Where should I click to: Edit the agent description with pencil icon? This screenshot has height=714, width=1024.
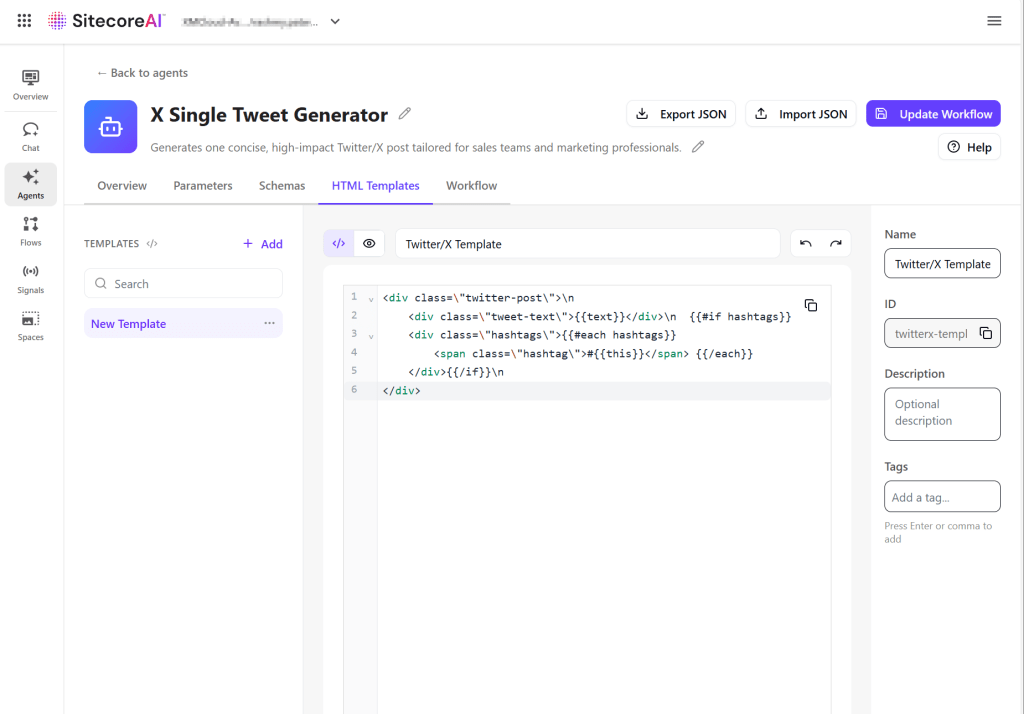(x=698, y=147)
